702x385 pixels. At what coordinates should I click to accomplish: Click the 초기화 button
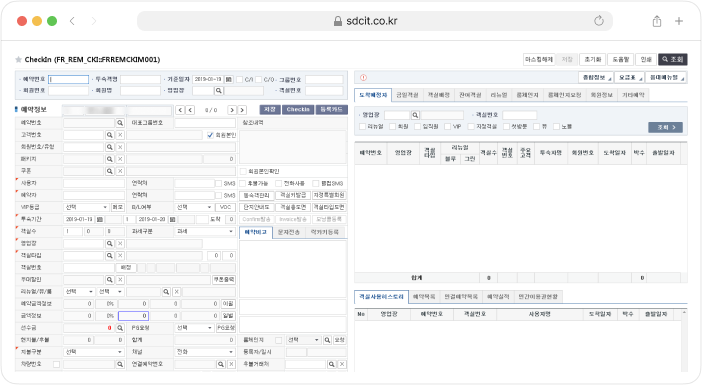[x=592, y=60]
